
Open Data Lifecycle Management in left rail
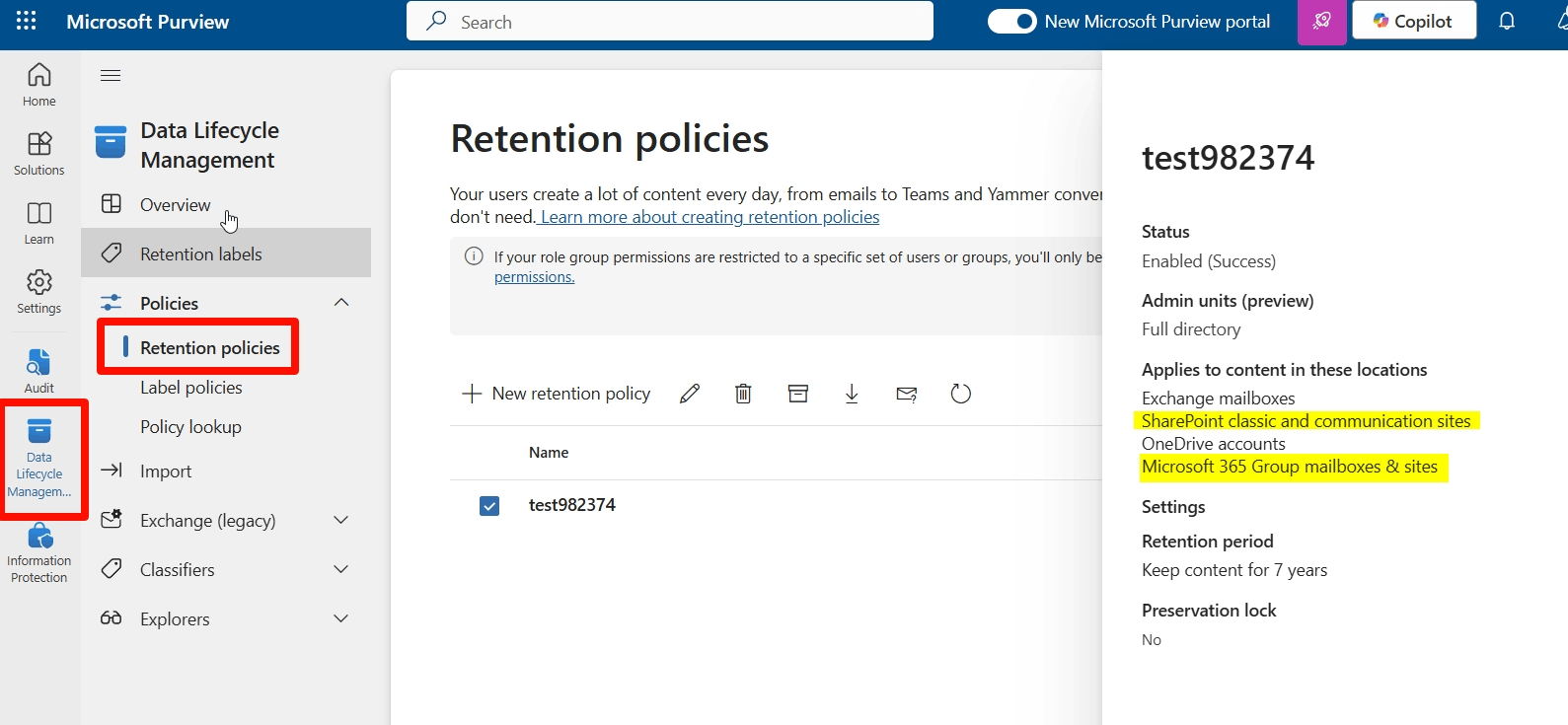(x=39, y=459)
